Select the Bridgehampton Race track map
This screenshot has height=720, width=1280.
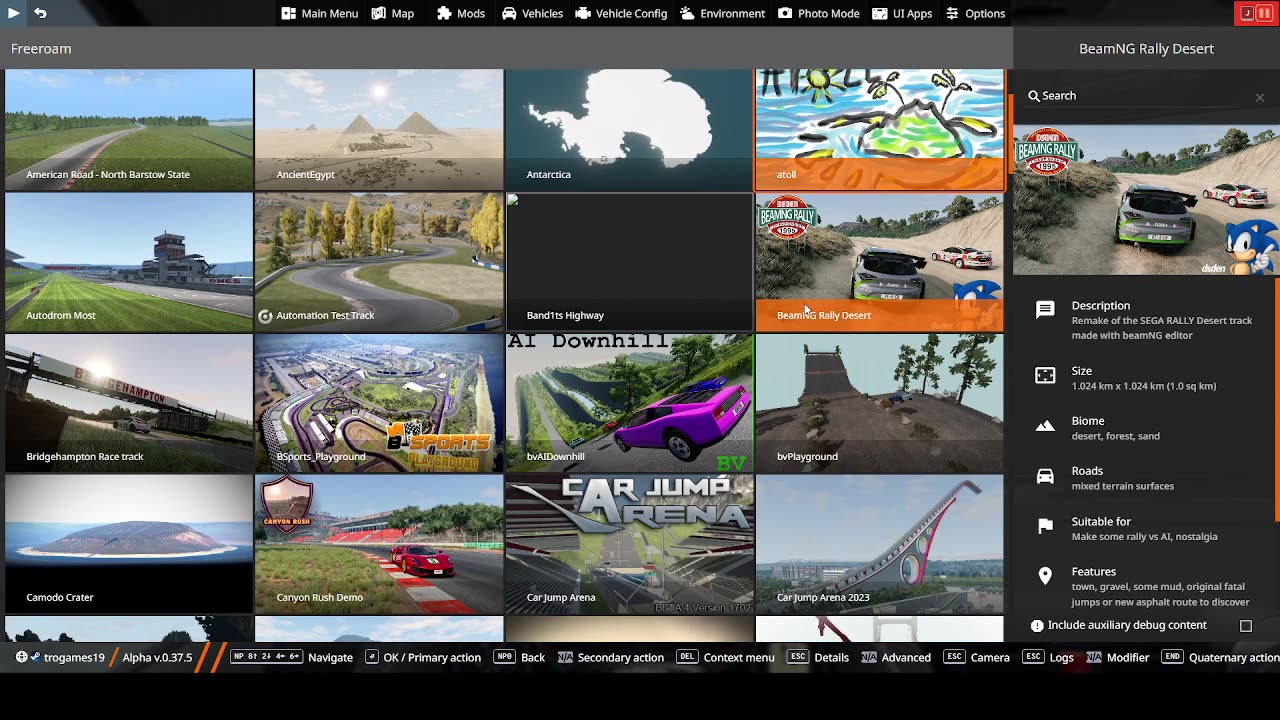pos(129,403)
